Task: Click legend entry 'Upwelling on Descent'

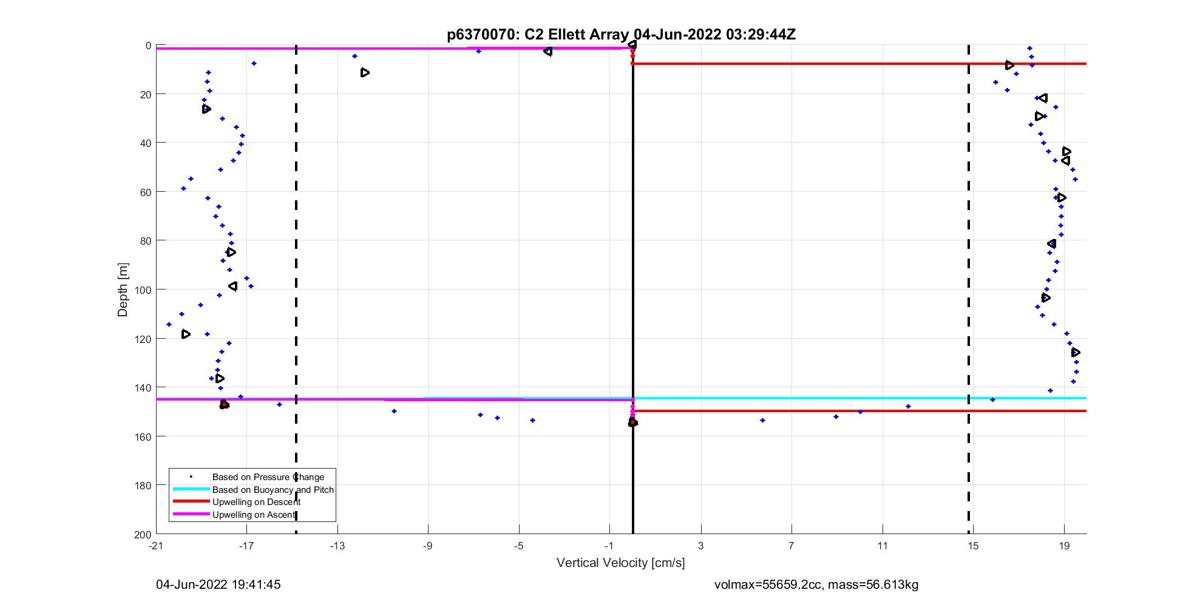Action: pyautogui.click(x=258, y=501)
